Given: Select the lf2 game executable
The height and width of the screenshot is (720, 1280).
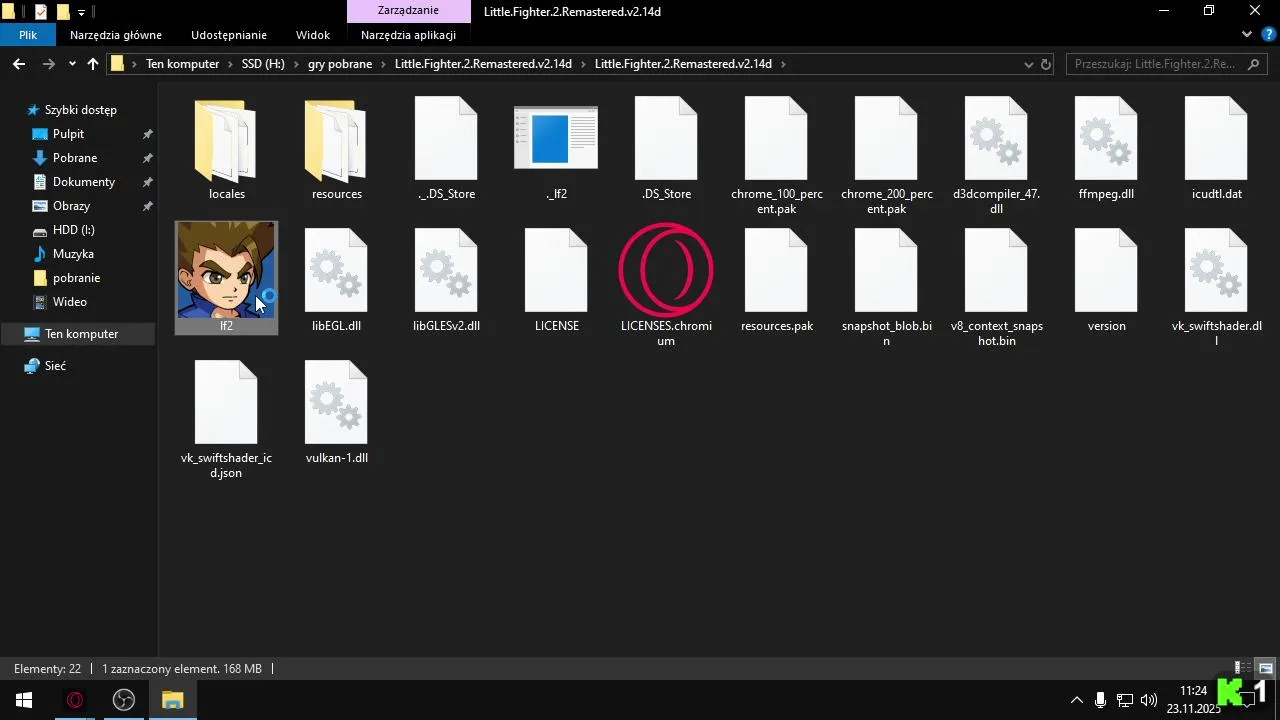Looking at the screenshot, I should click(x=226, y=278).
